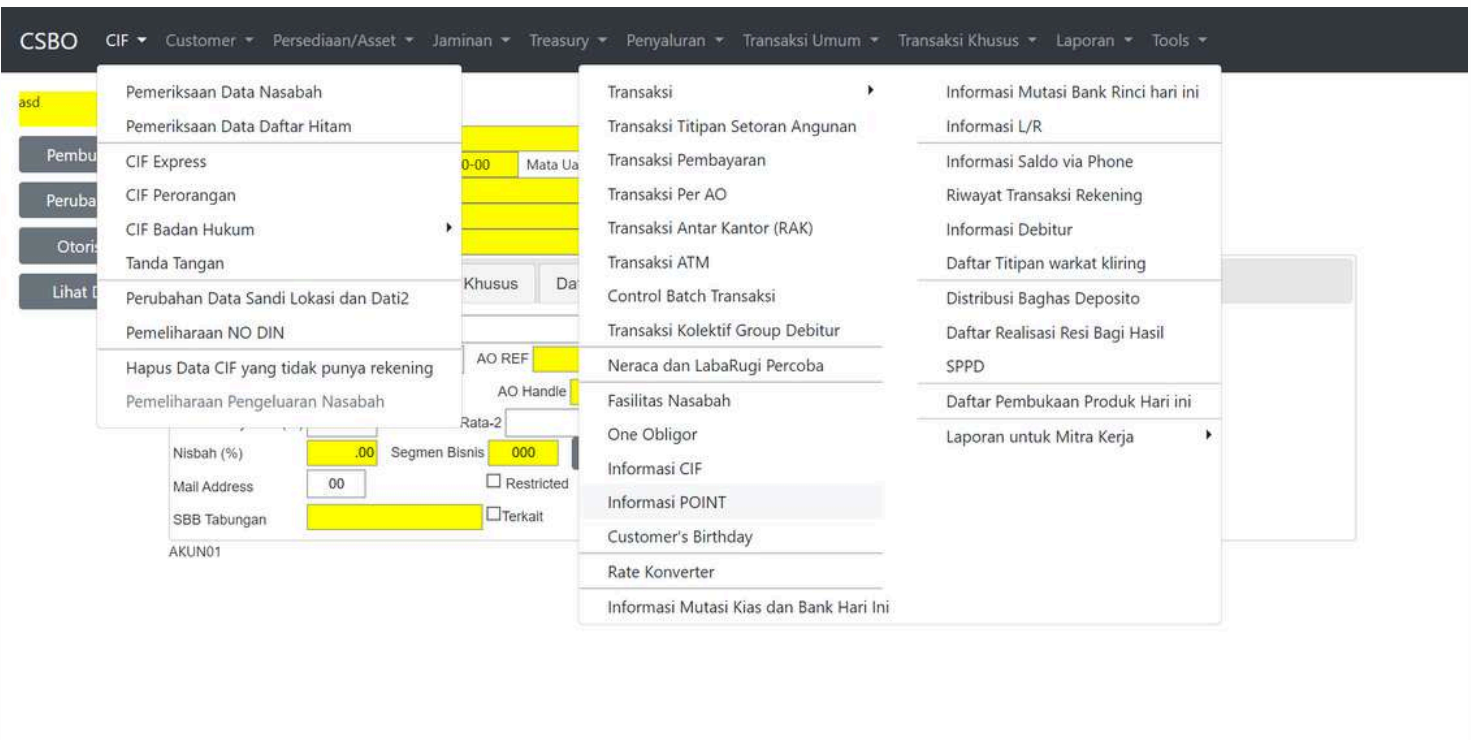Click the Mail Address input field
1471x740 pixels.
coord(336,486)
